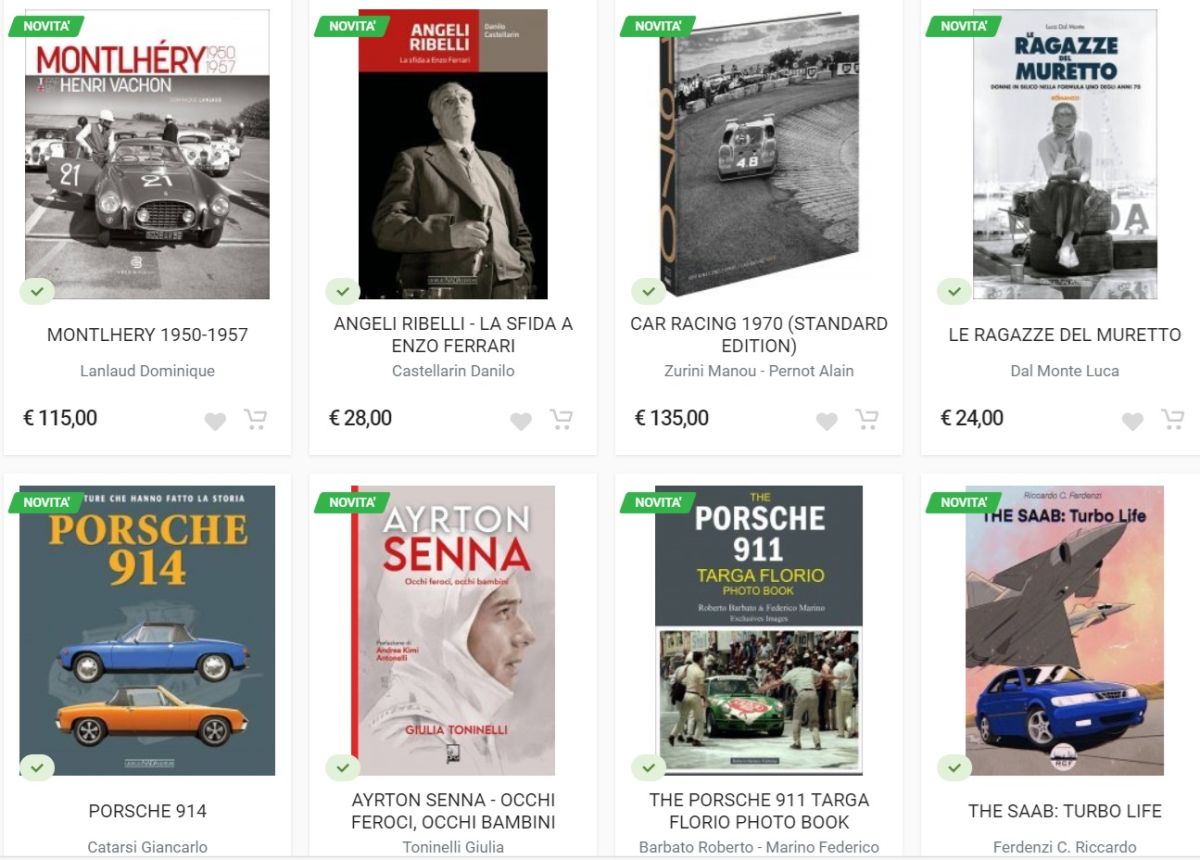This screenshot has height=860, width=1200.
Task: Open The Saab: Turbo Life title
Action: point(1065,811)
